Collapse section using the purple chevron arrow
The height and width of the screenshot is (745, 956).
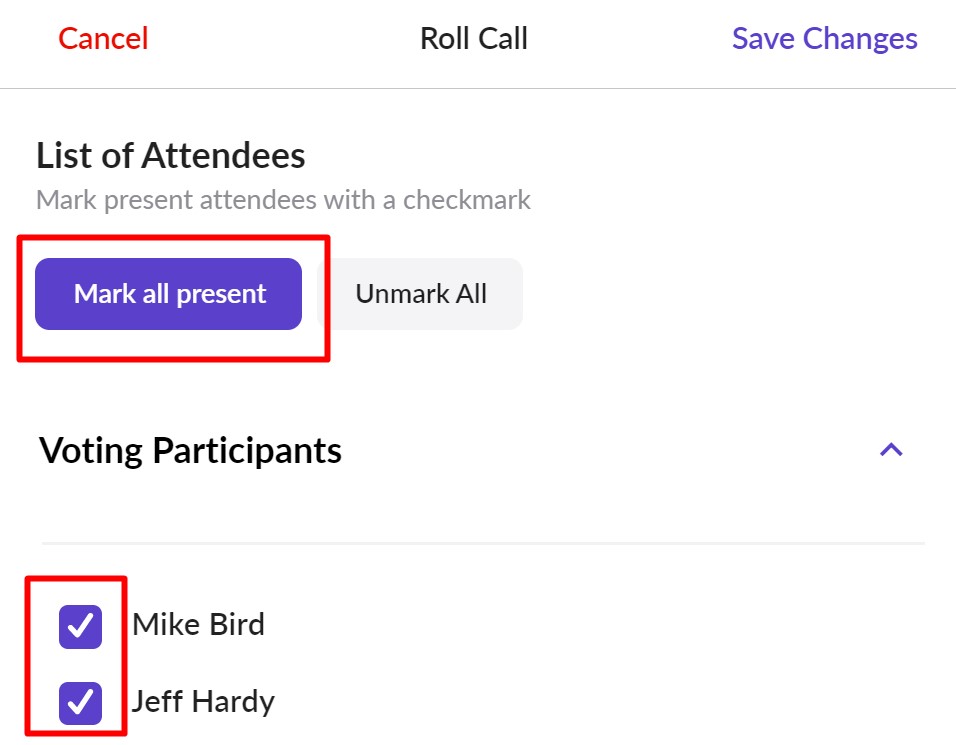(x=891, y=450)
